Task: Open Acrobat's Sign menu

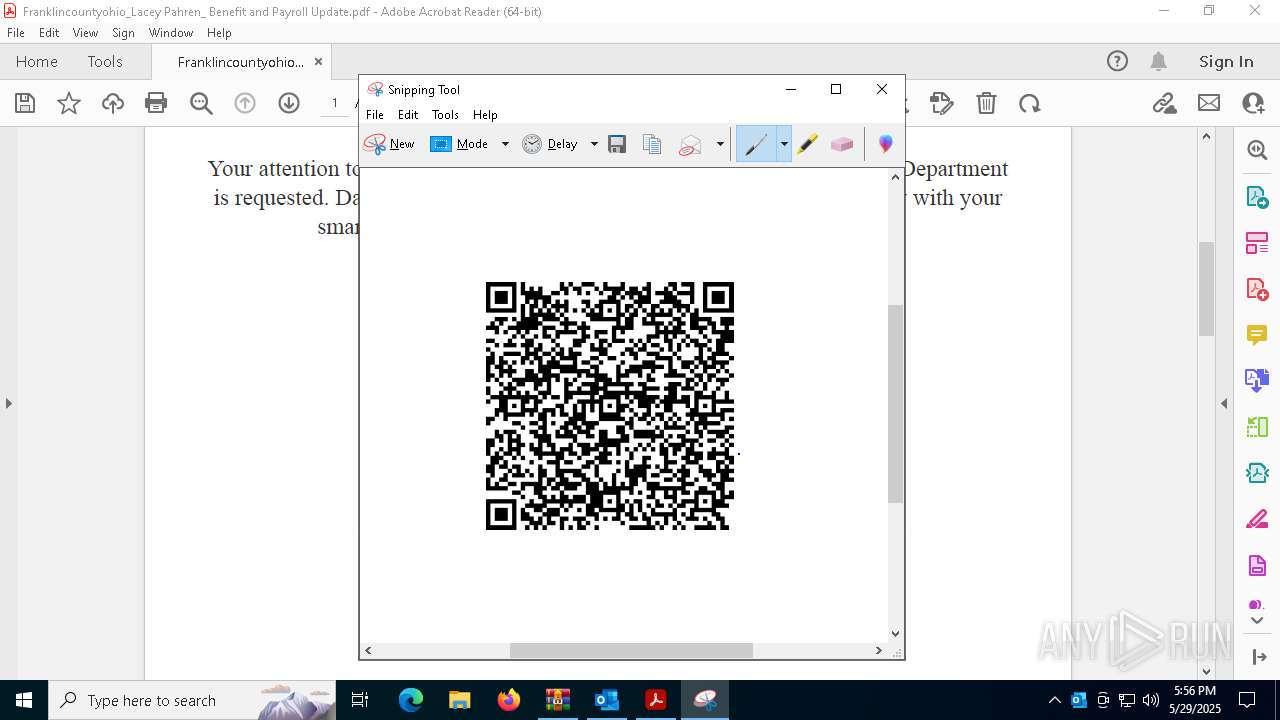Action: coord(123,33)
